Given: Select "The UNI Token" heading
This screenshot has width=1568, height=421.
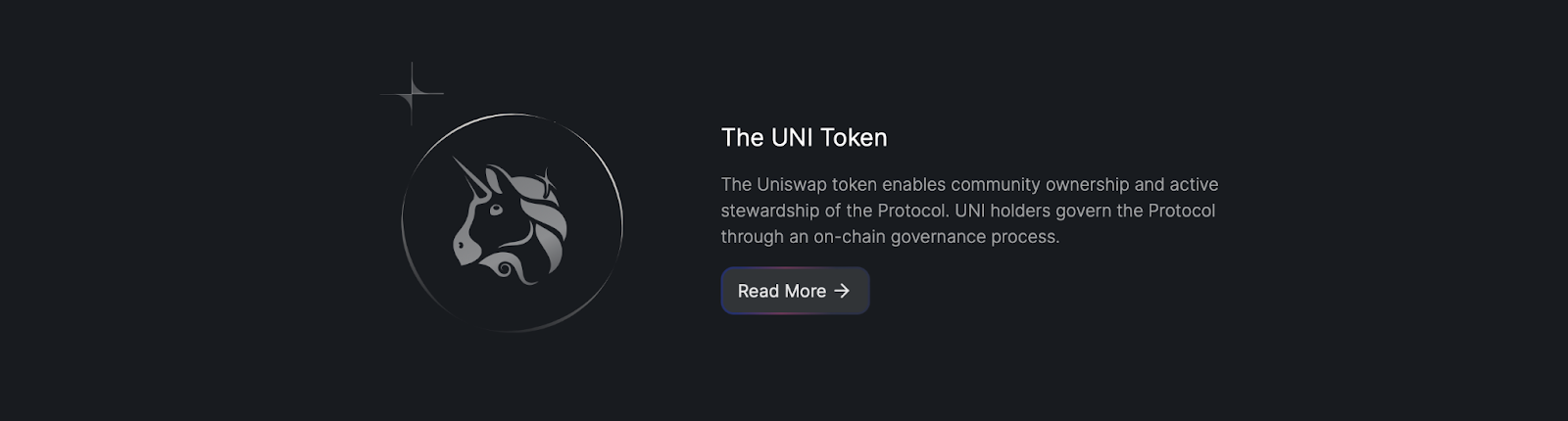Looking at the screenshot, I should pos(804,137).
